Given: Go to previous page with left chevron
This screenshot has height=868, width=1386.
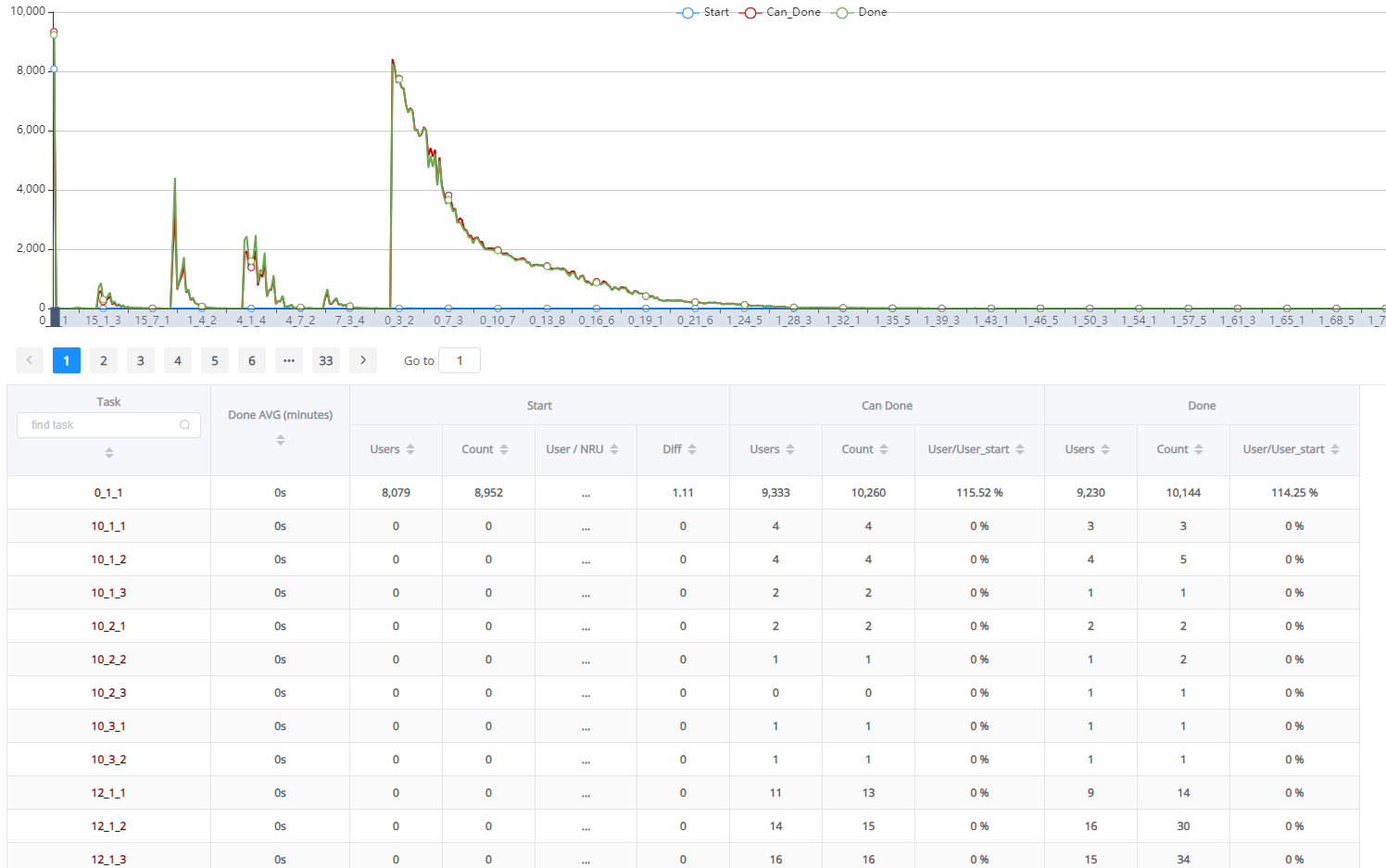Looking at the screenshot, I should (30, 360).
